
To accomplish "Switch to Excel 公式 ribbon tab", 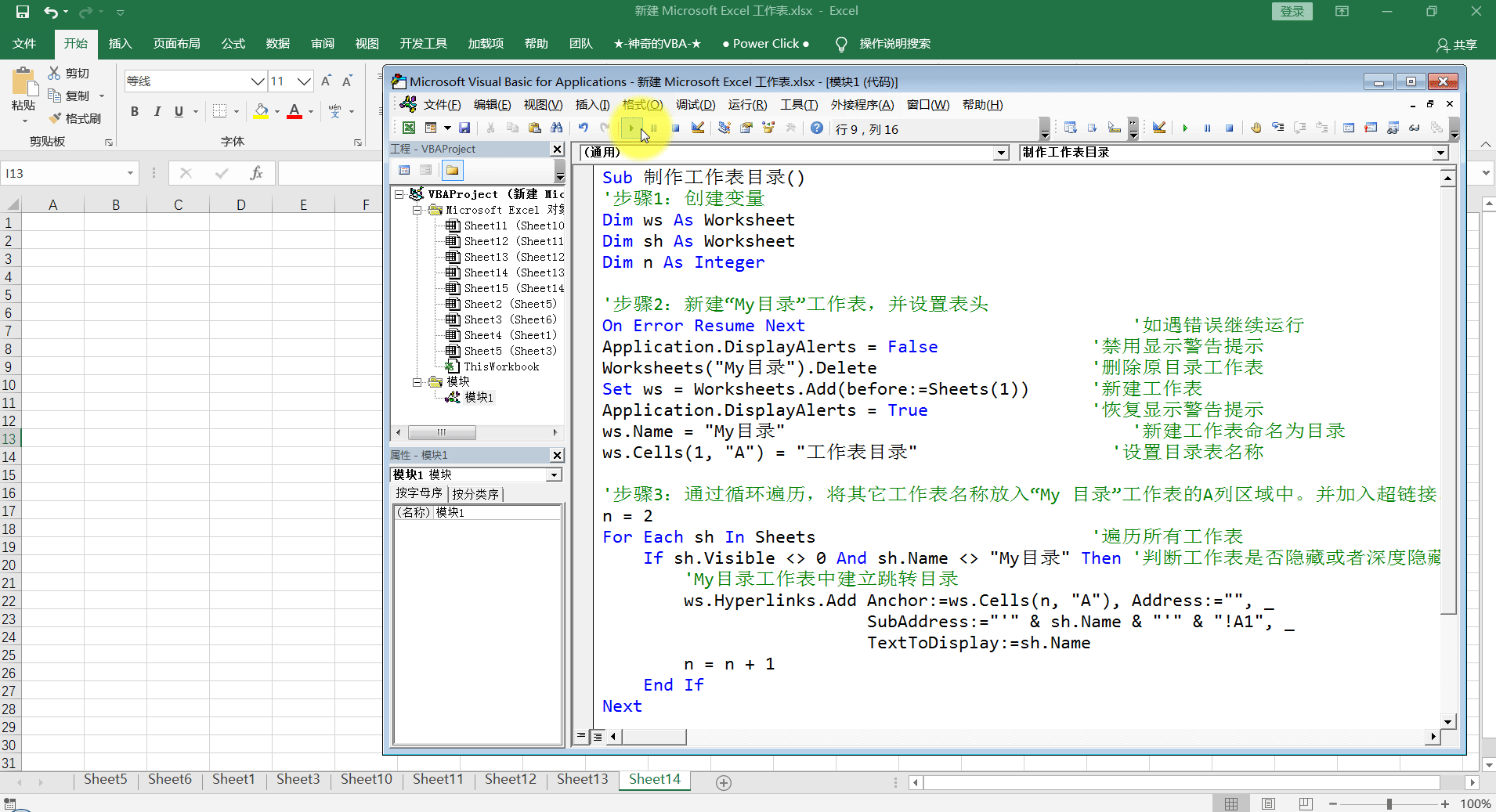I will point(233,44).
